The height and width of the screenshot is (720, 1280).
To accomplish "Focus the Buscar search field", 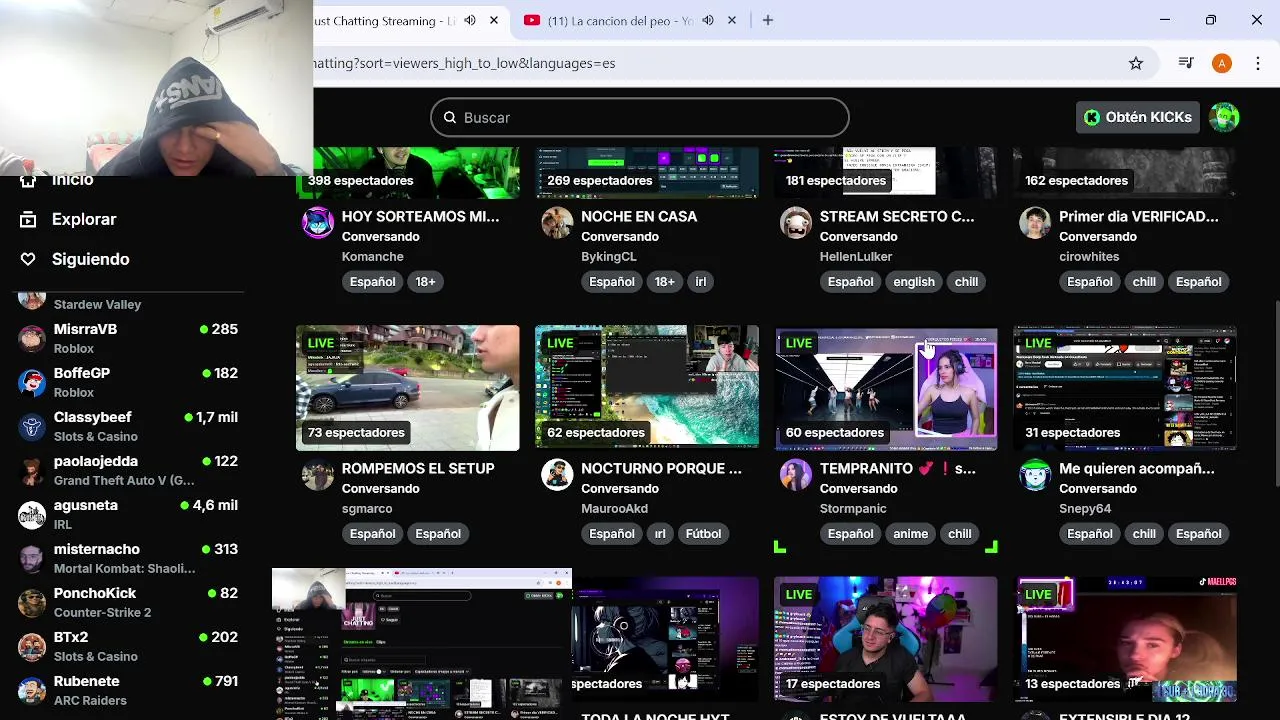I will pyautogui.click(x=640, y=117).
